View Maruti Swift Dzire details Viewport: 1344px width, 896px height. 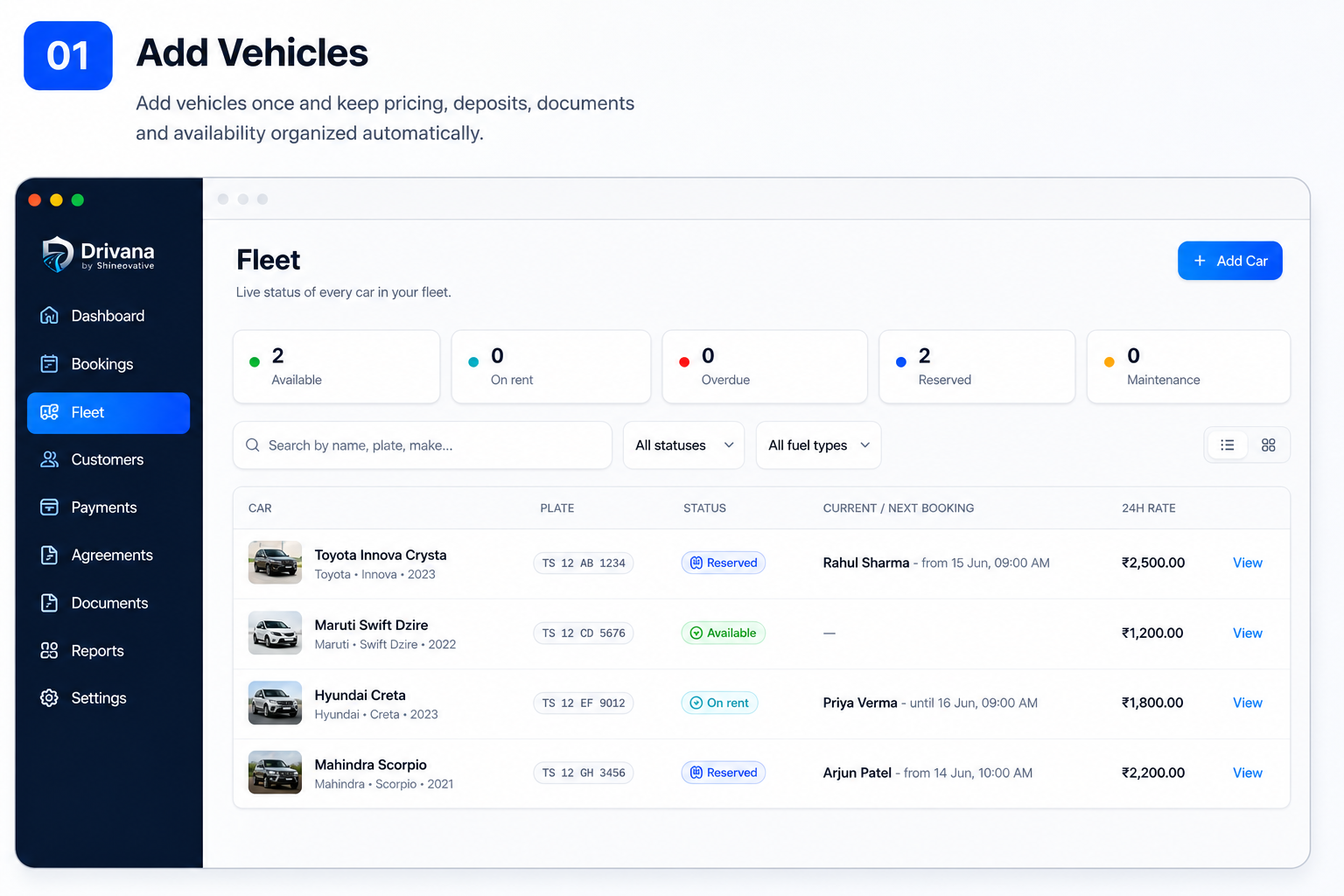(1247, 633)
